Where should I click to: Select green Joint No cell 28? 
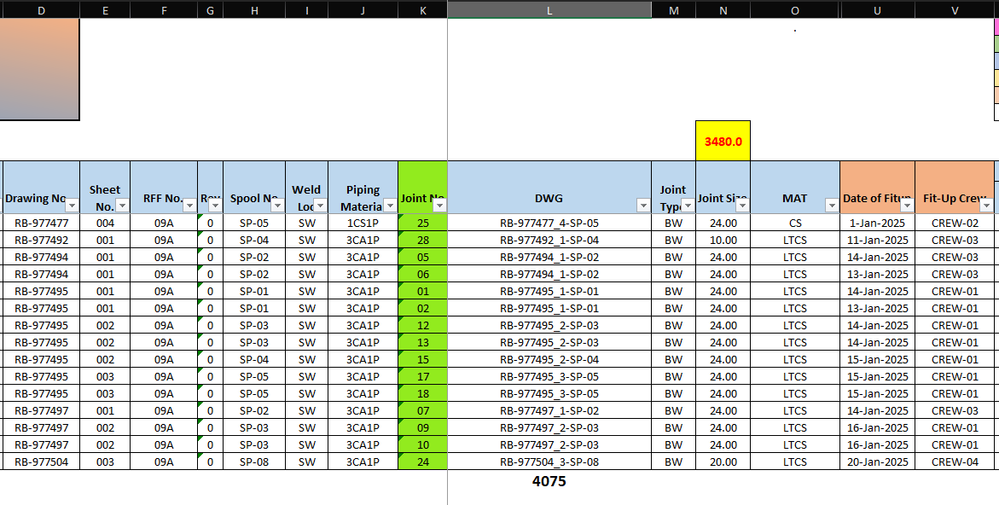pos(423,240)
